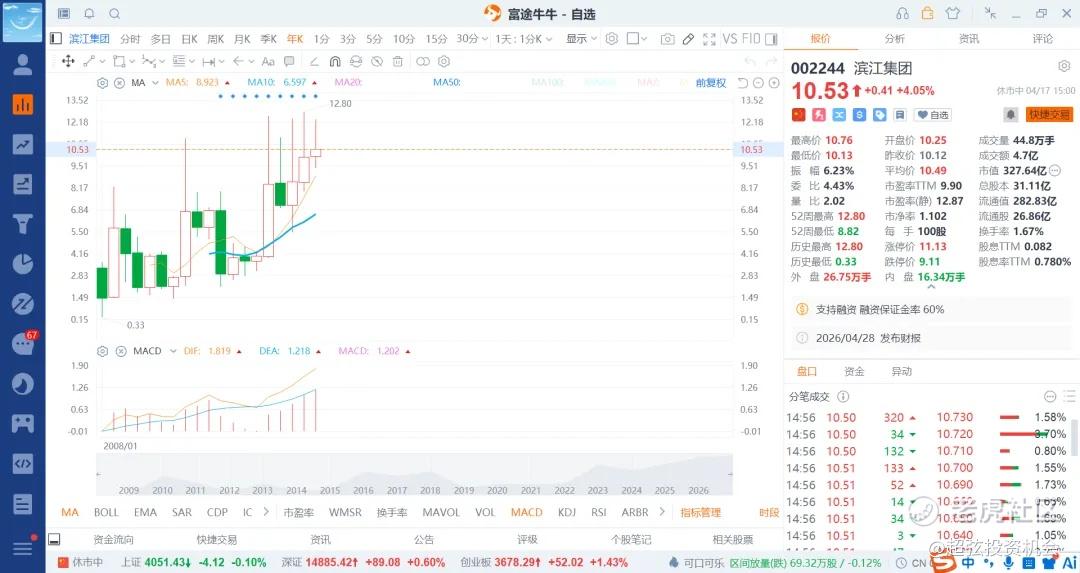Viewport: 1080px width, 573px height.
Task: Open MA indicator settings gear
Action: click(103, 83)
